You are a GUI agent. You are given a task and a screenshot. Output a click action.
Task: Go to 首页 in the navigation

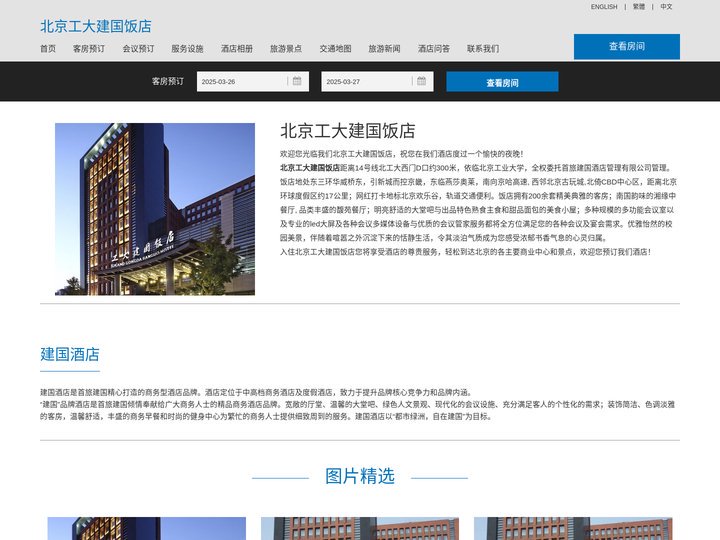[48, 48]
